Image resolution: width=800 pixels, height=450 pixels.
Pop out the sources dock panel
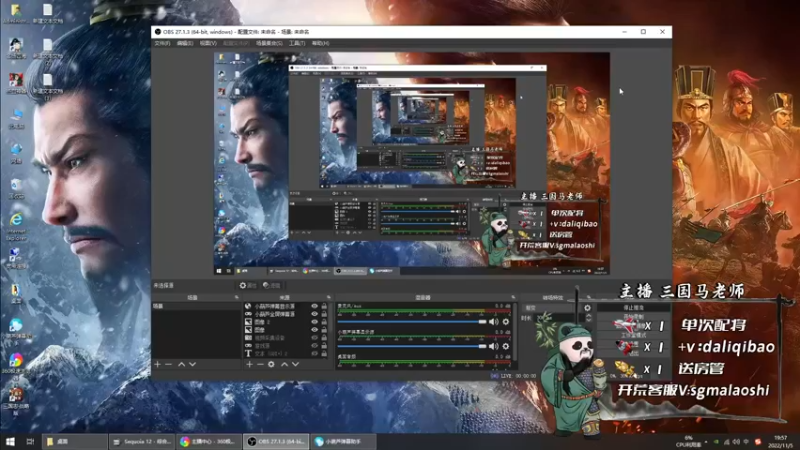pyautogui.click(x=328, y=297)
